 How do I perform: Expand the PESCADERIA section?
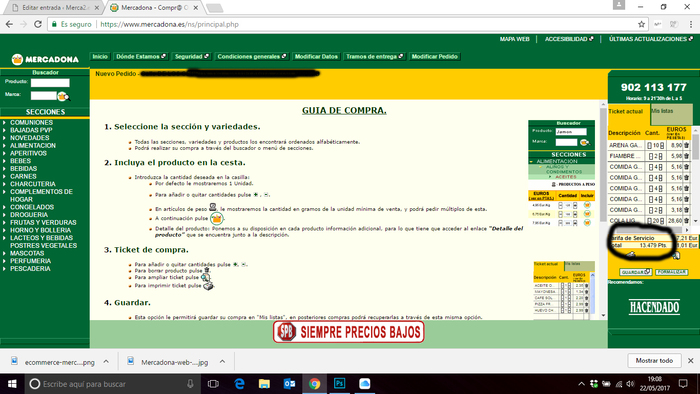pos(30,269)
